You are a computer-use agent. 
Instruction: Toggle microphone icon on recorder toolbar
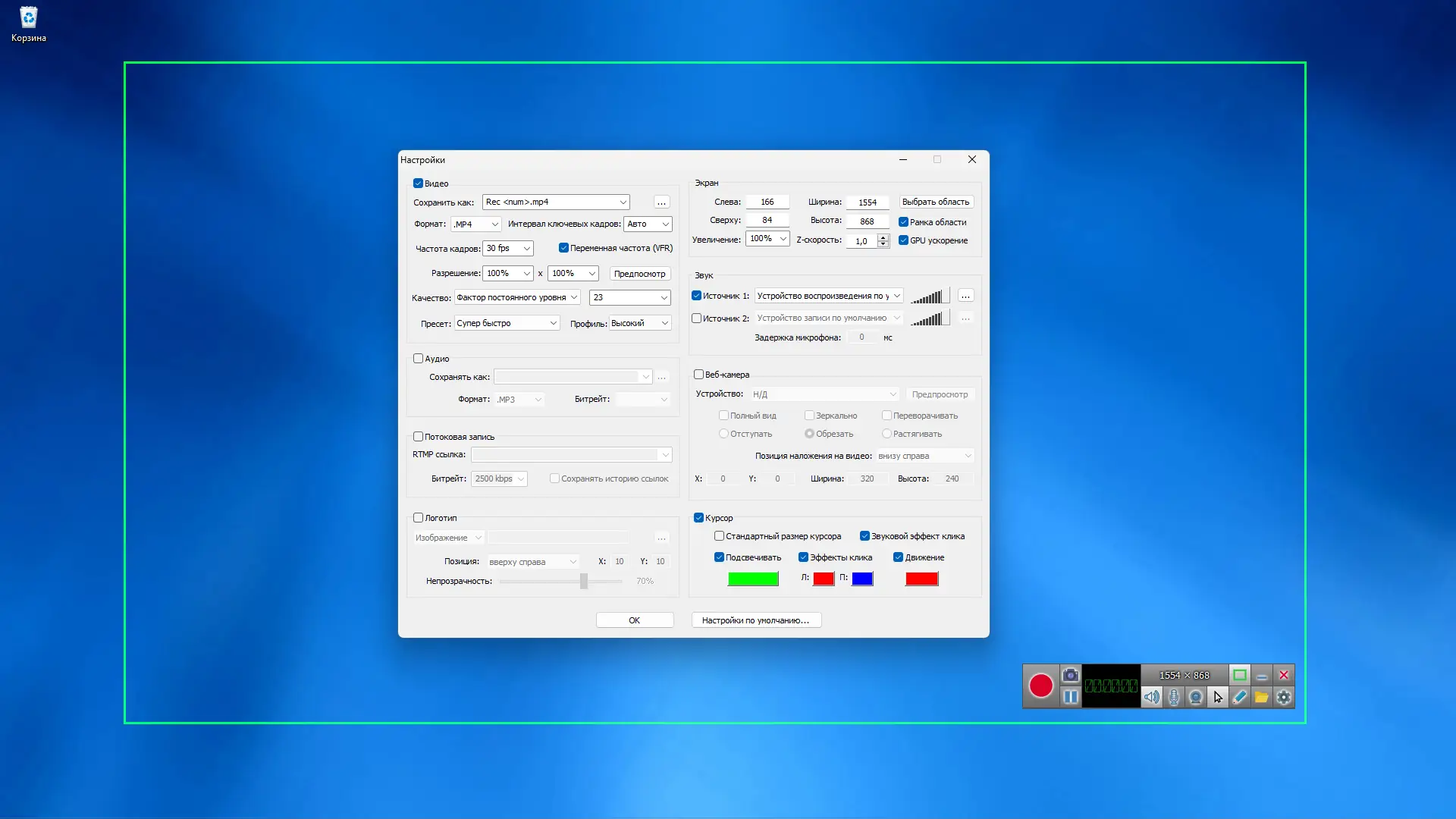pos(1173,697)
